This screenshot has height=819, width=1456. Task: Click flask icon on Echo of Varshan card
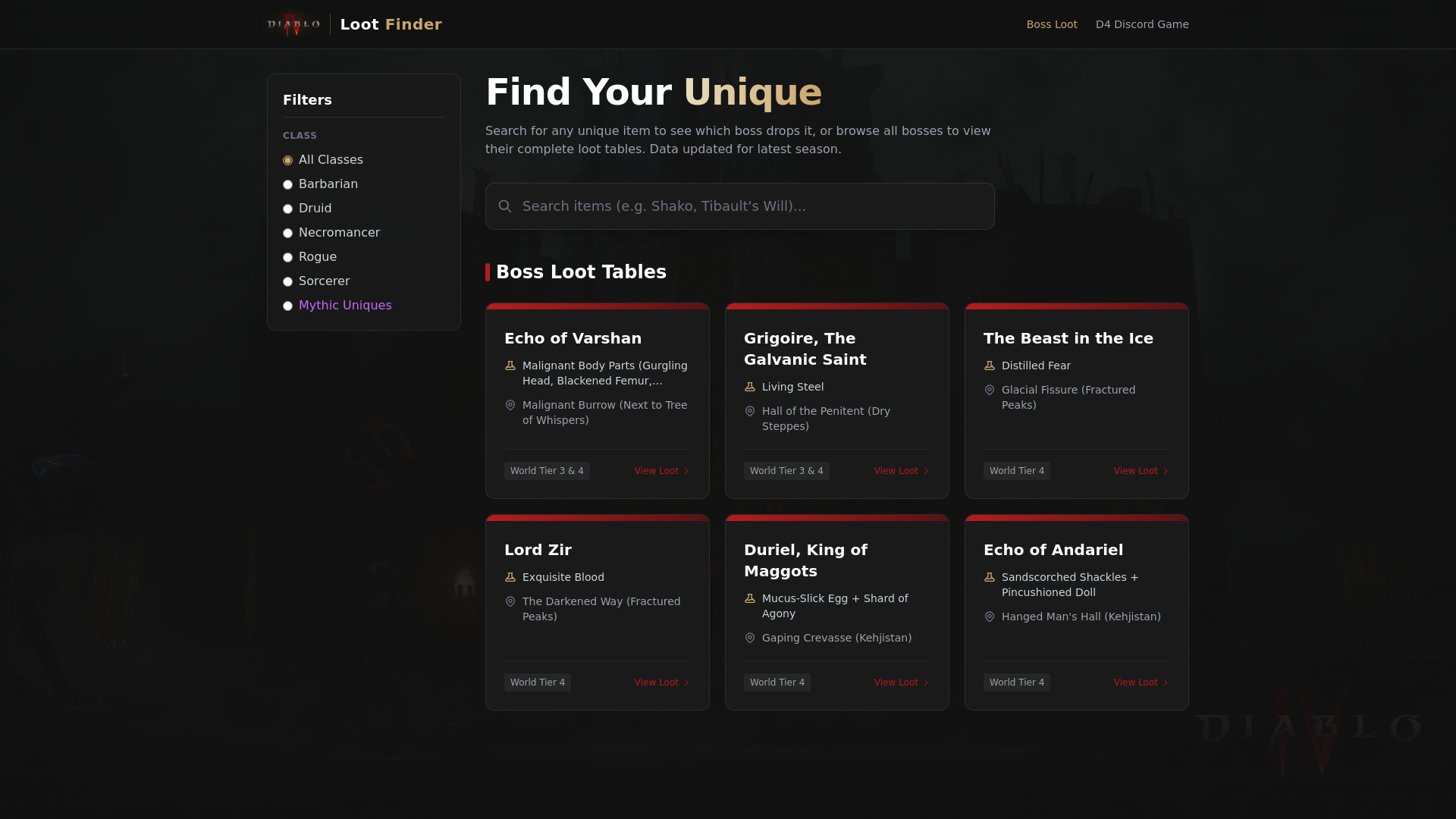(510, 366)
